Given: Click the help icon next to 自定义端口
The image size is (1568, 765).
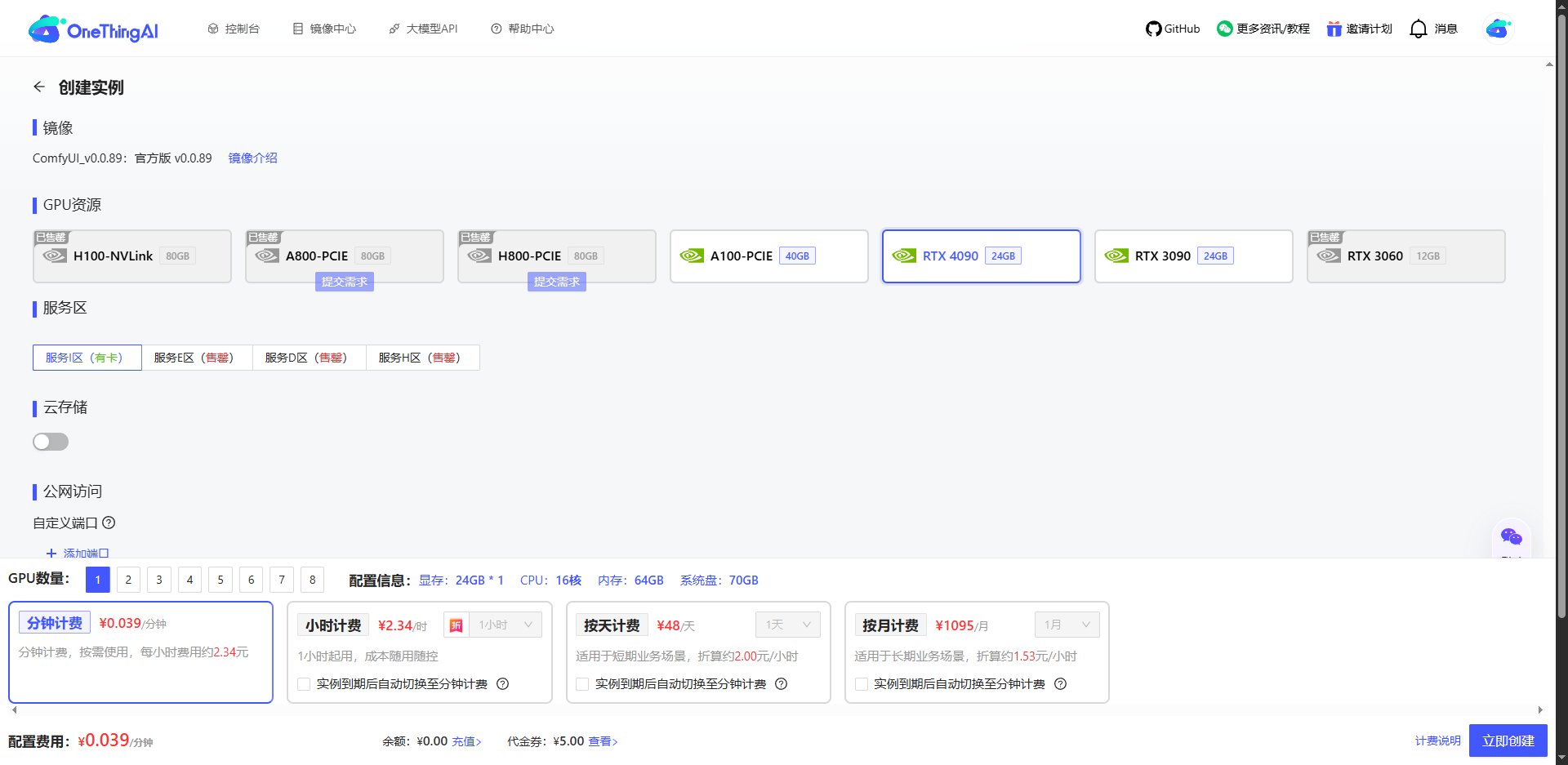Looking at the screenshot, I should pos(109,523).
